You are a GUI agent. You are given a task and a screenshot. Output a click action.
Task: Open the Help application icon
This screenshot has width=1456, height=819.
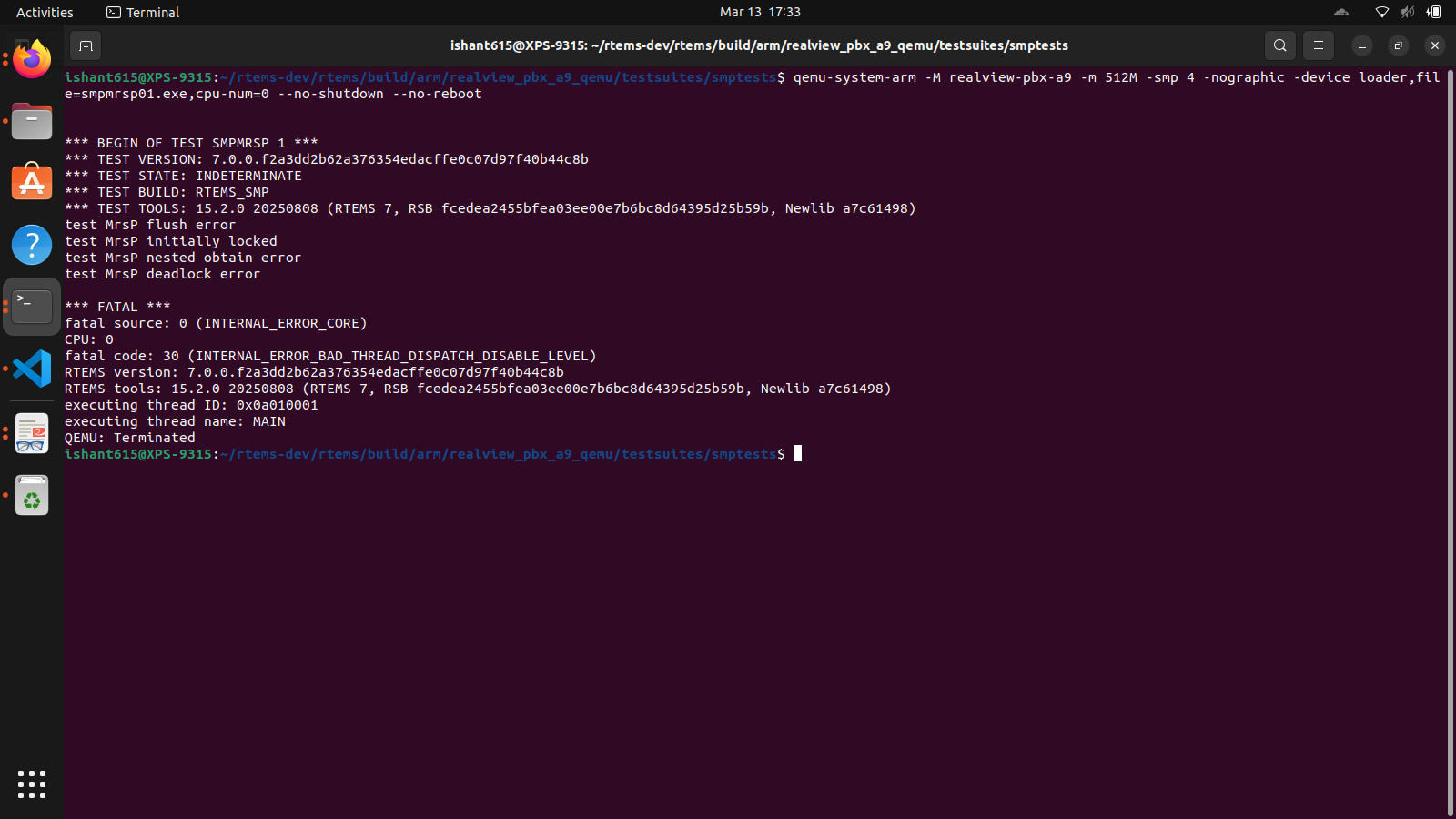click(32, 245)
